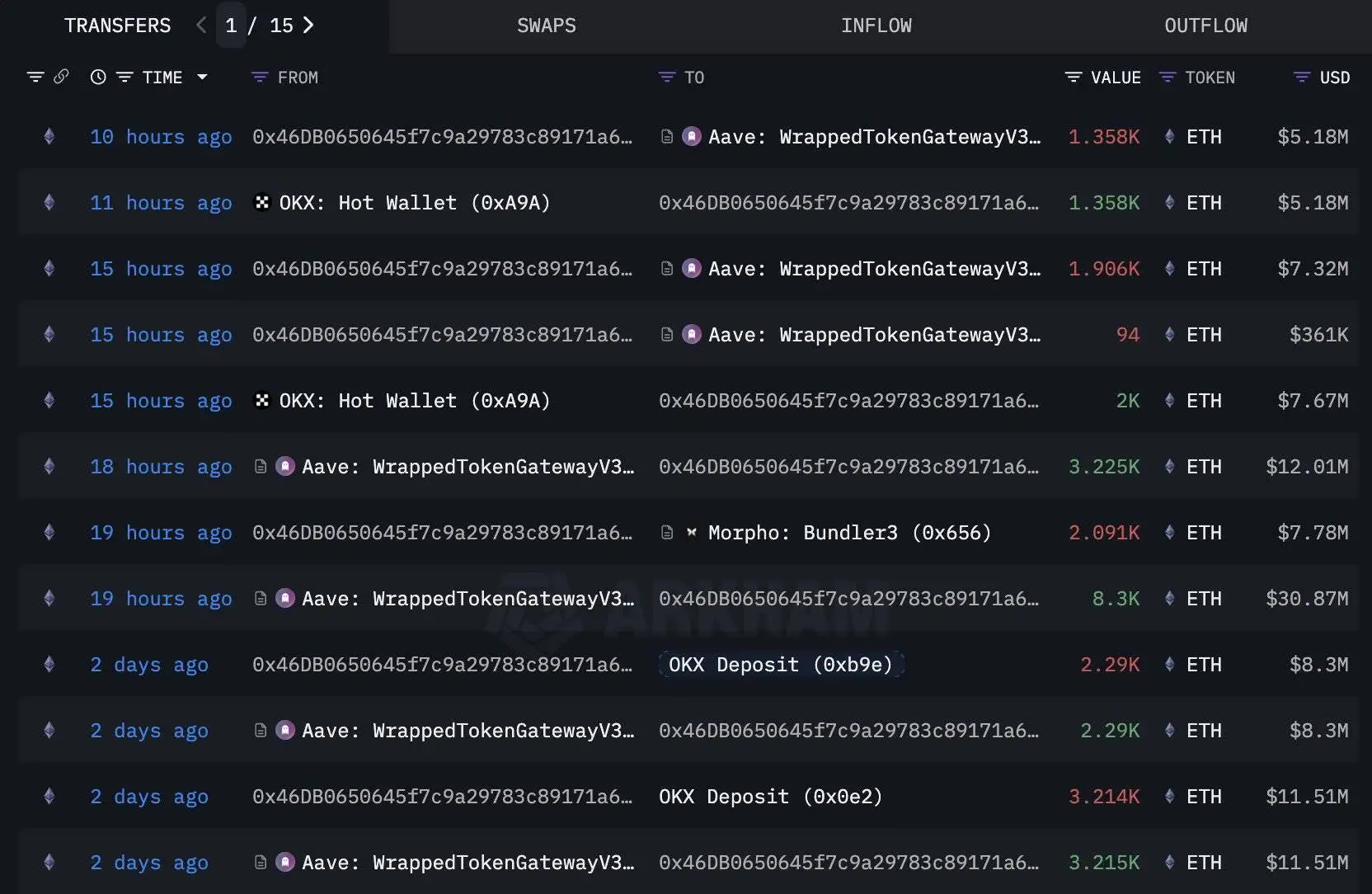Click the filter icon beside the VALUE column

point(1072,77)
